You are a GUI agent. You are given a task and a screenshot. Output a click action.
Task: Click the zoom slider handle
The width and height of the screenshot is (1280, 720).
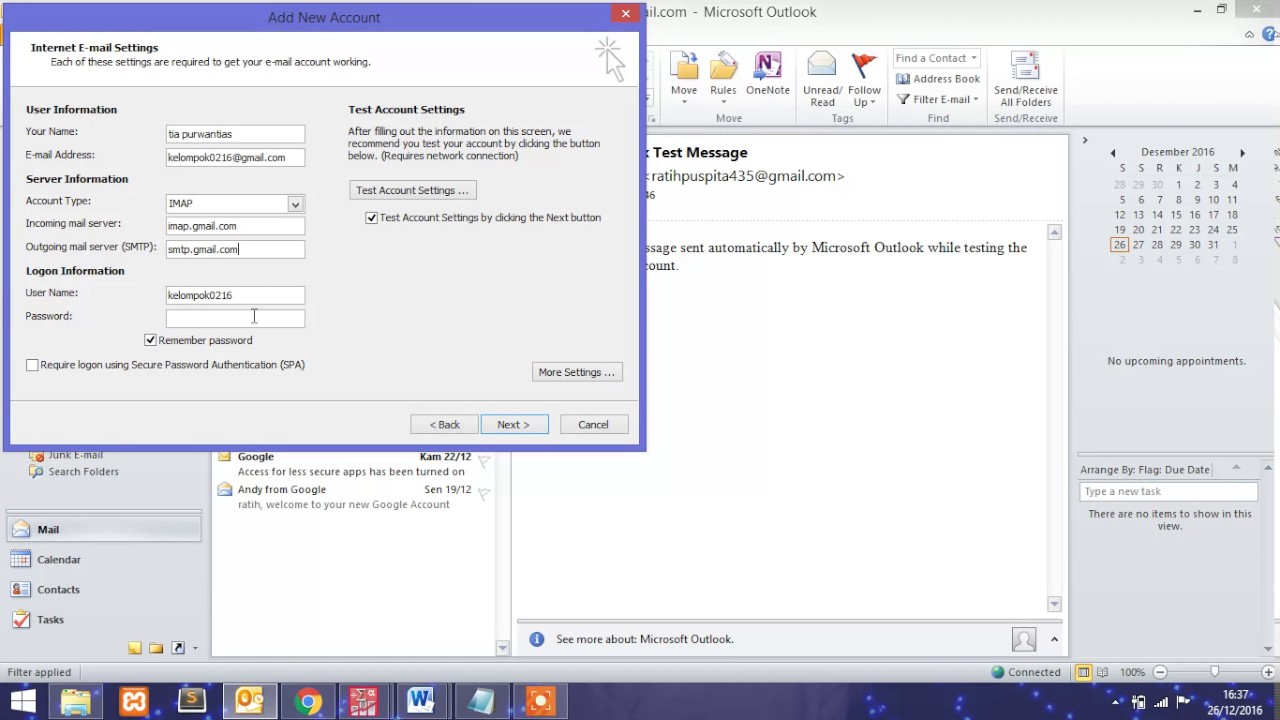[1214, 672]
